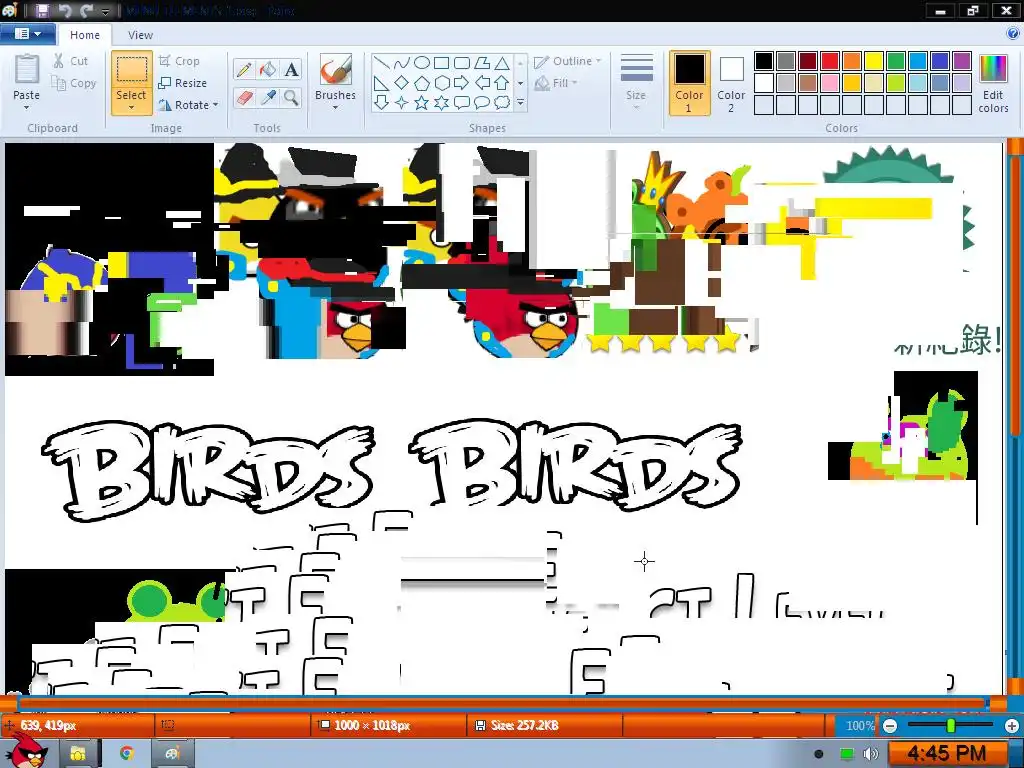Viewport: 1024px width, 768px height.
Task: Select the Color picker eyedropper tool
Action: (268, 98)
